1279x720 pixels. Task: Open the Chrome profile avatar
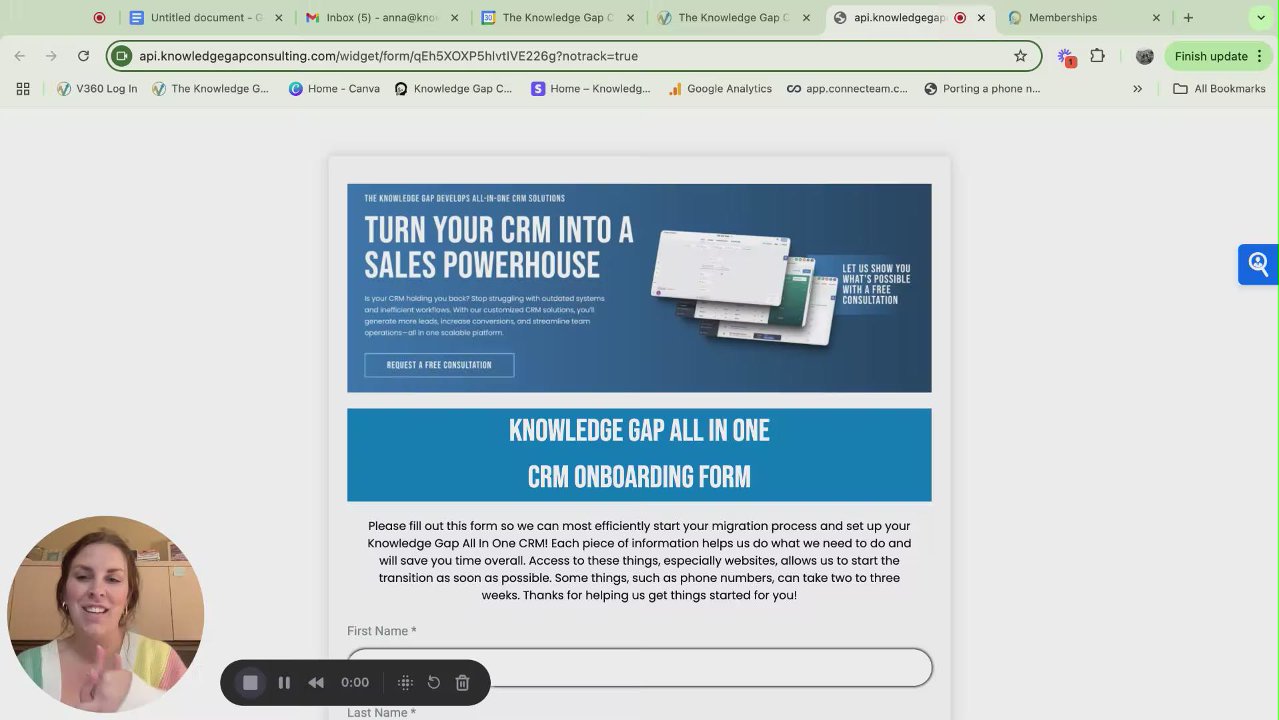click(x=1144, y=56)
